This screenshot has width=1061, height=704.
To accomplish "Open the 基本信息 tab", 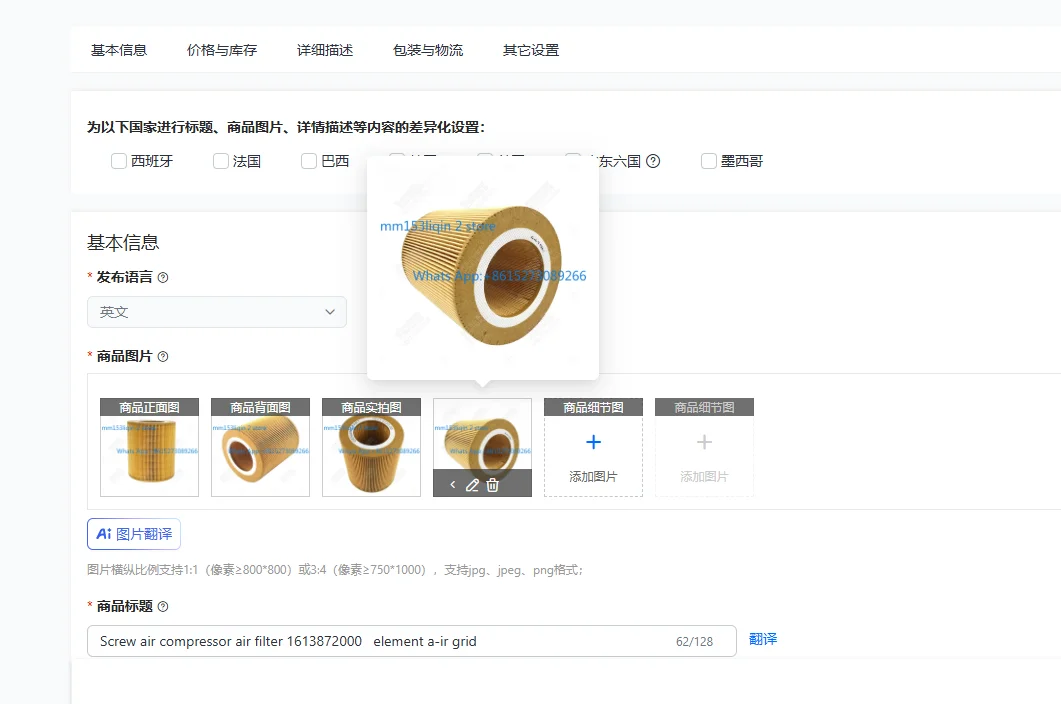I will tap(118, 50).
